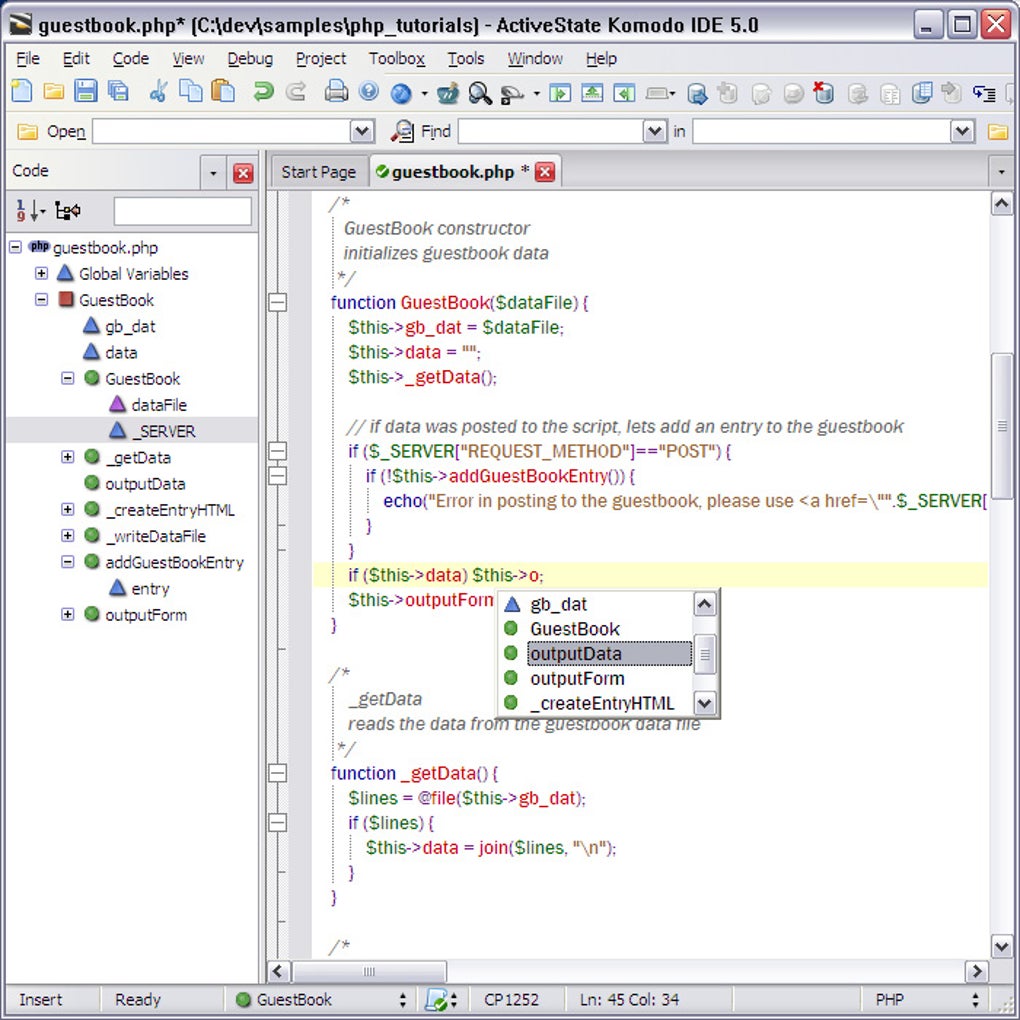Collapse the fold marker beside function _getData
The height and width of the screenshot is (1020, 1020).
[277, 774]
